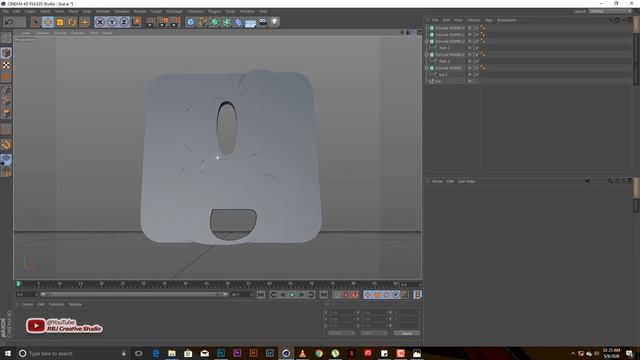Click the project end frame field

(241, 294)
